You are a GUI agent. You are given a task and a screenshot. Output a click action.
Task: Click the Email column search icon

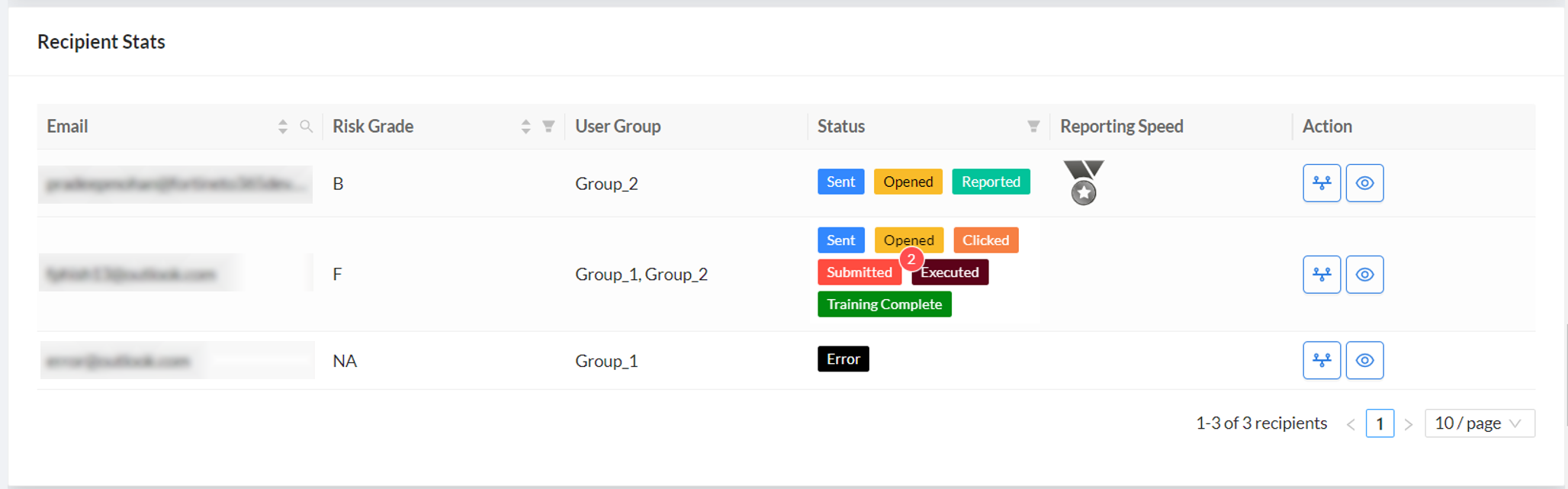coord(306,127)
